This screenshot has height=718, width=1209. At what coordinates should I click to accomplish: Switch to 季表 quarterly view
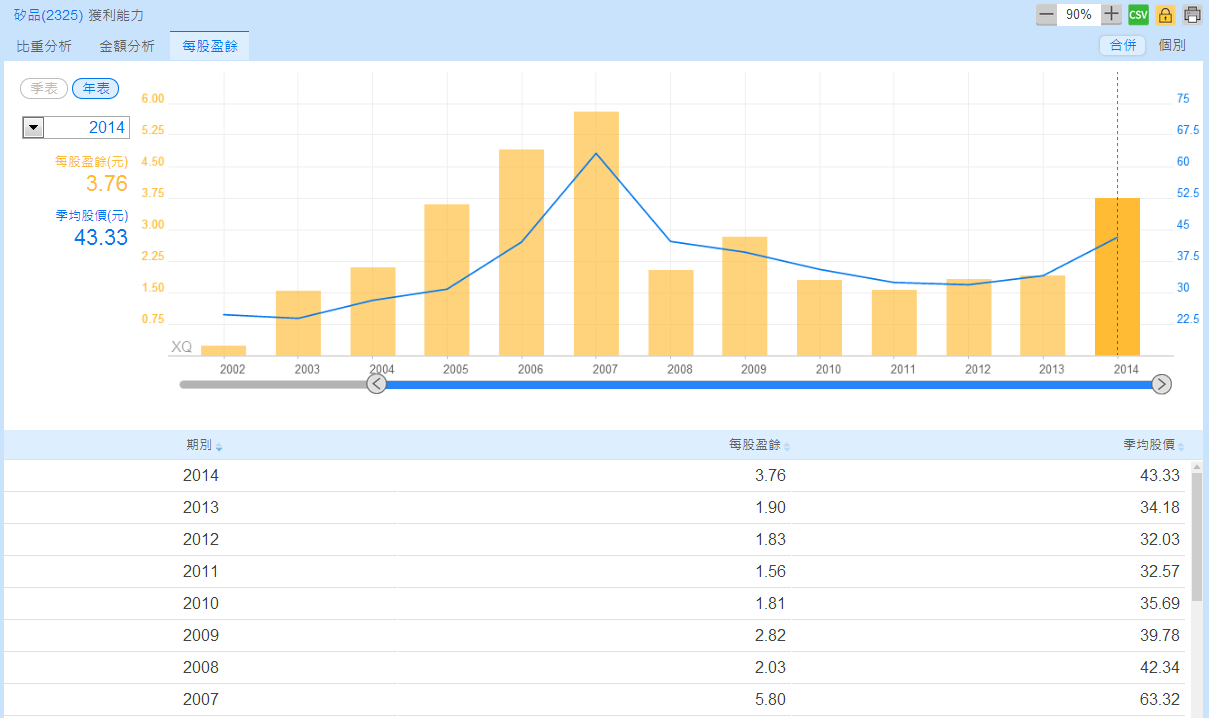coord(44,88)
